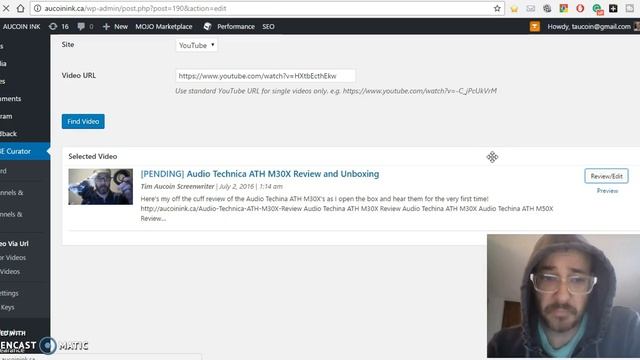
Task: Click the Use standard YouTube URL hint text
Action: [336, 91]
